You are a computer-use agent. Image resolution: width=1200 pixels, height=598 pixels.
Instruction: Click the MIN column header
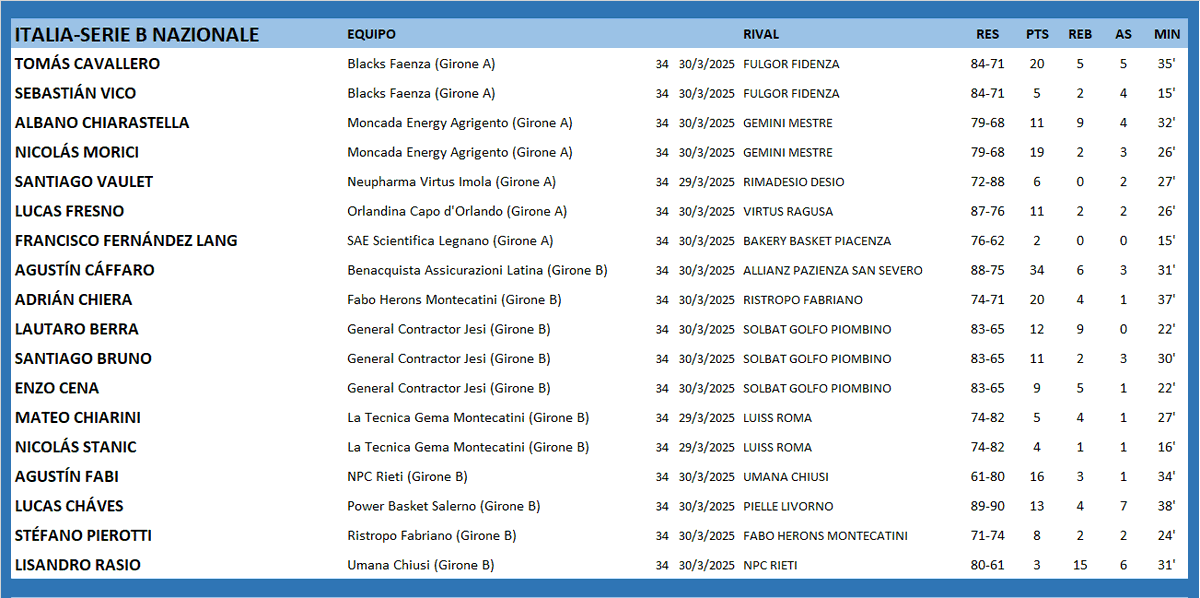pos(1167,35)
